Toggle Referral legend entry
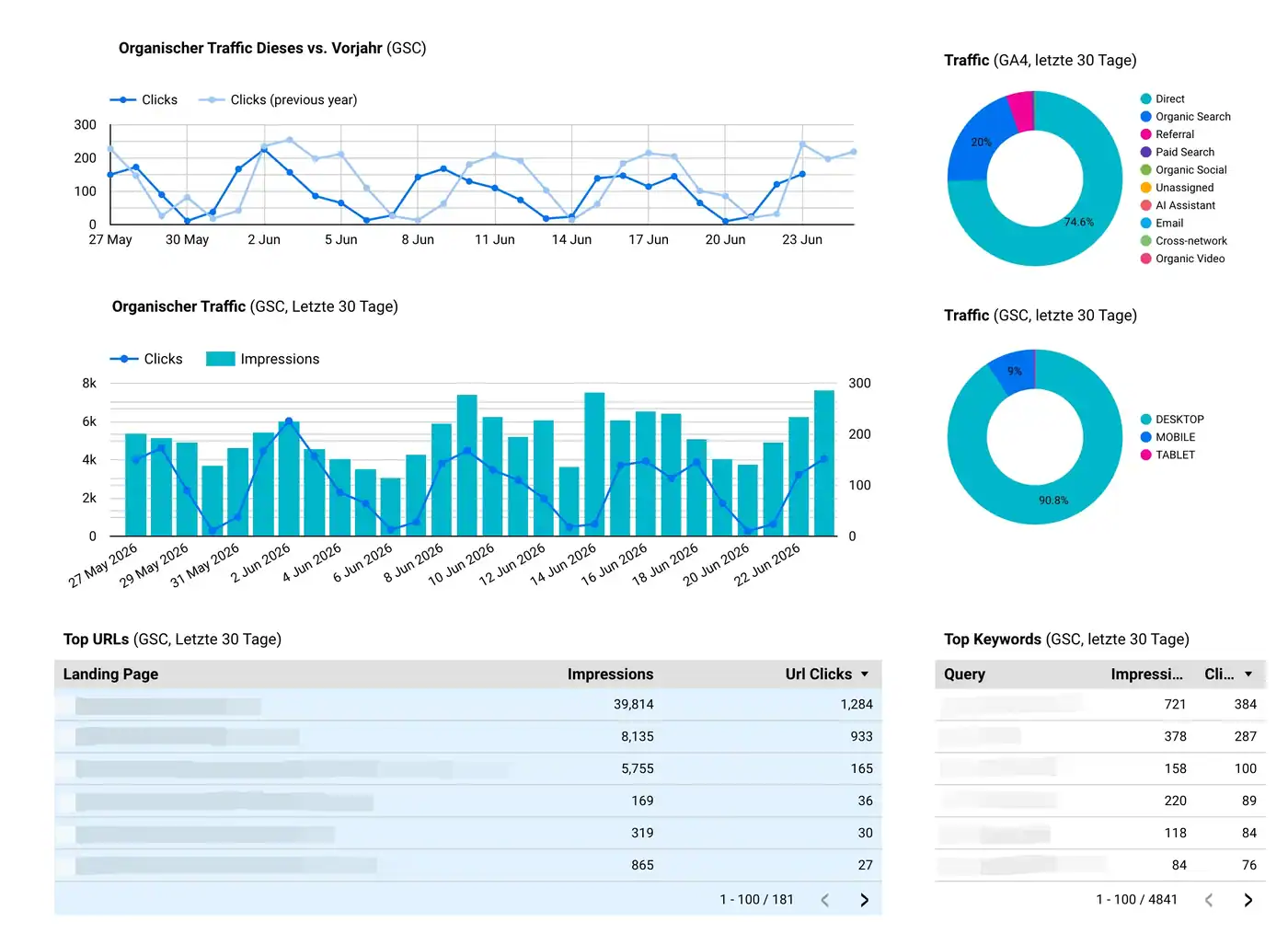1288x945 pixels. [1167, 134]
